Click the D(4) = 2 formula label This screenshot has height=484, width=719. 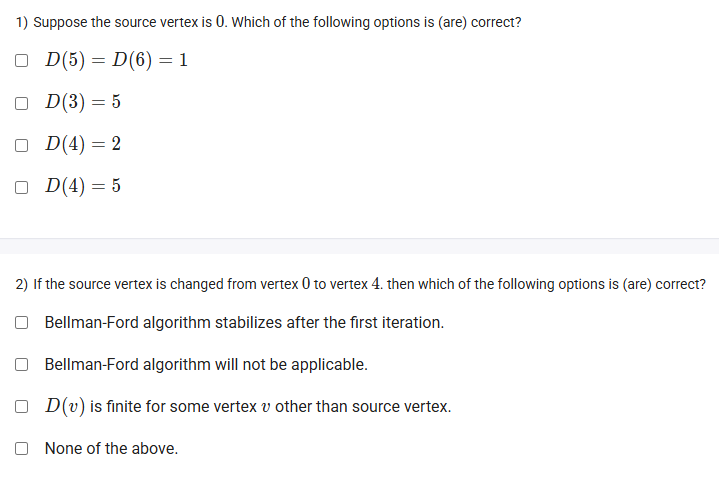pos(83,144)
